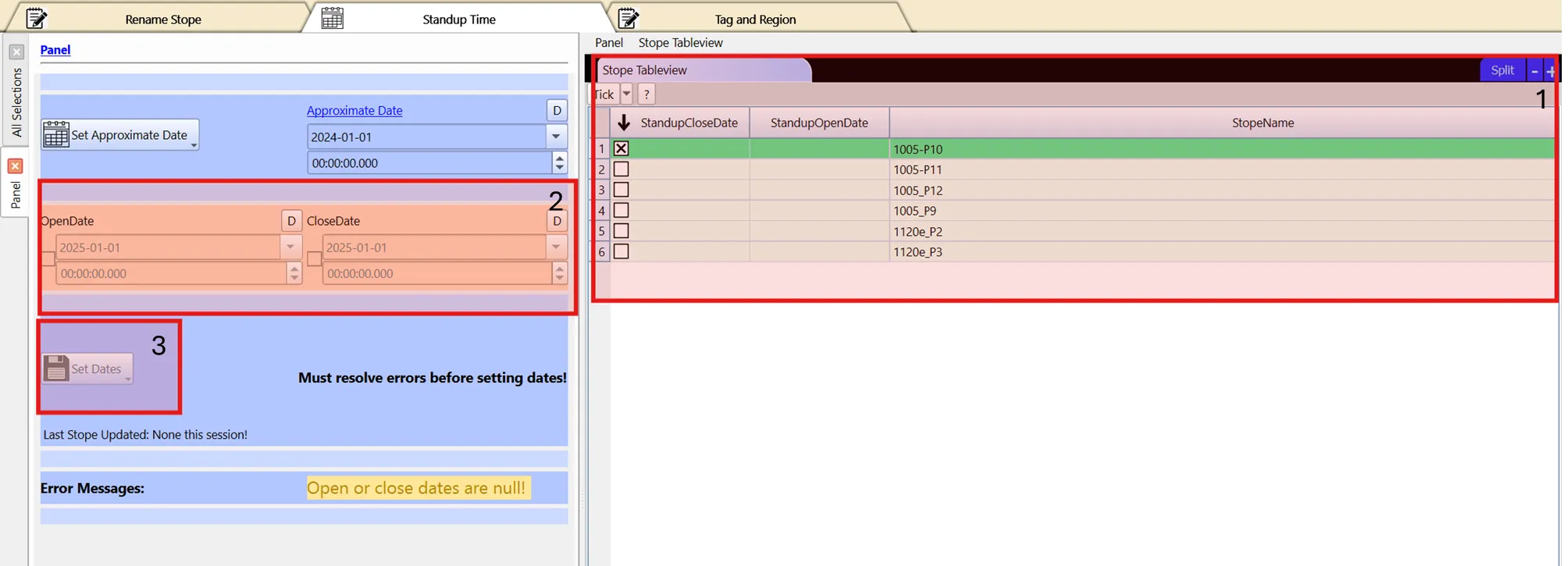Click the question mark help button
1568x566 pixels.
coord(647,94)
